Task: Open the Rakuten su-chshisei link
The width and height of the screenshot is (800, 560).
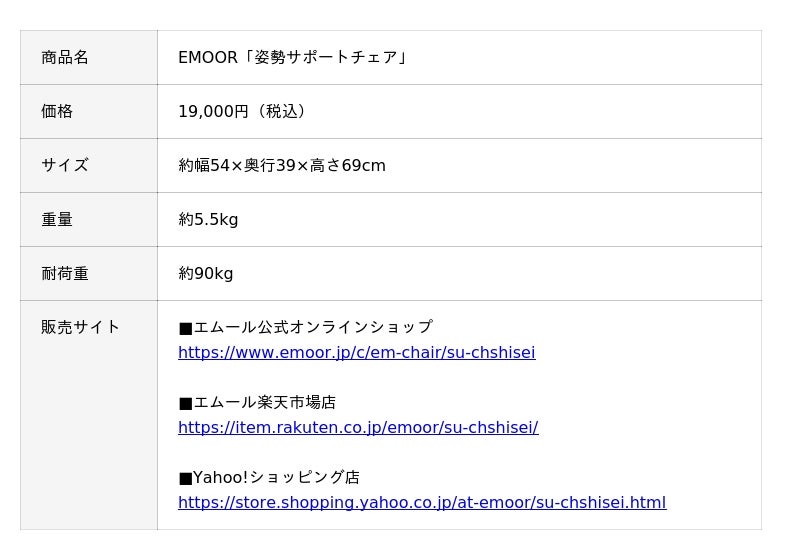Action: 358,427
